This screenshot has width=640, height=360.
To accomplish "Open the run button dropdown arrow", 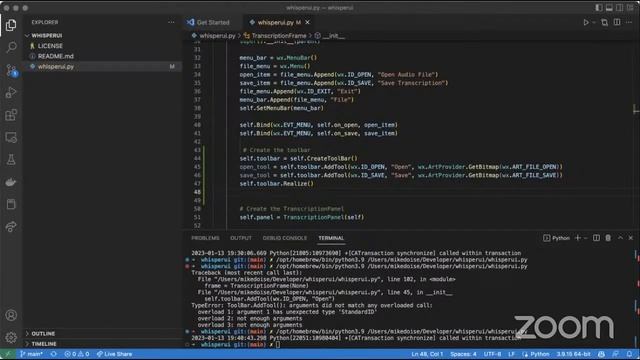I will (594, 22).
